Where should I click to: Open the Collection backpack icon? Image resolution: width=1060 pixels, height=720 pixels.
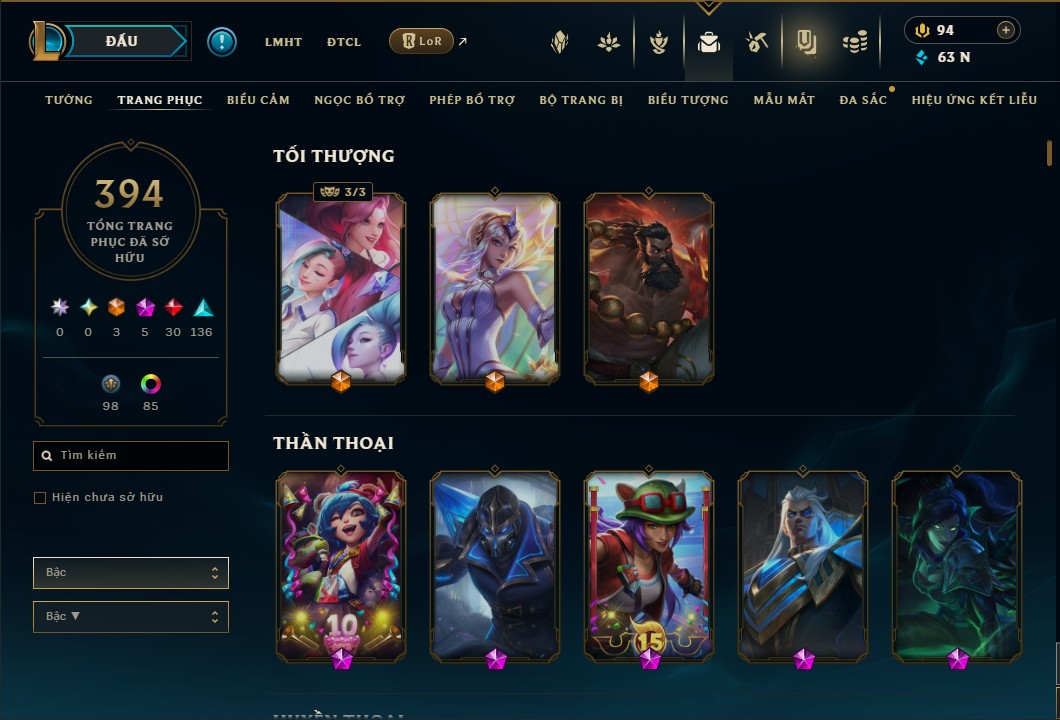[708, 43]
